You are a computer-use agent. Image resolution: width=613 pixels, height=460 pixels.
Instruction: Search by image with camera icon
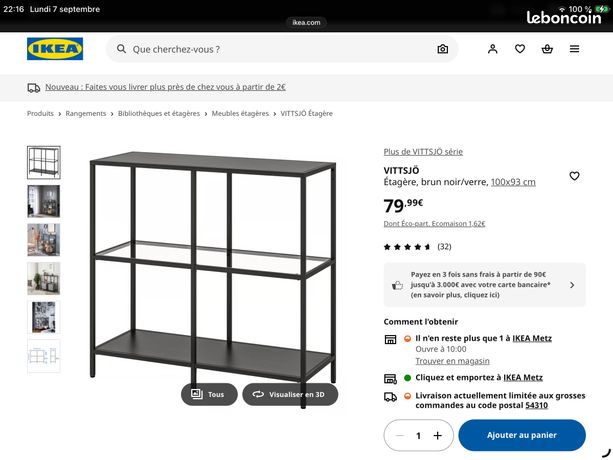tap(443, 49)
